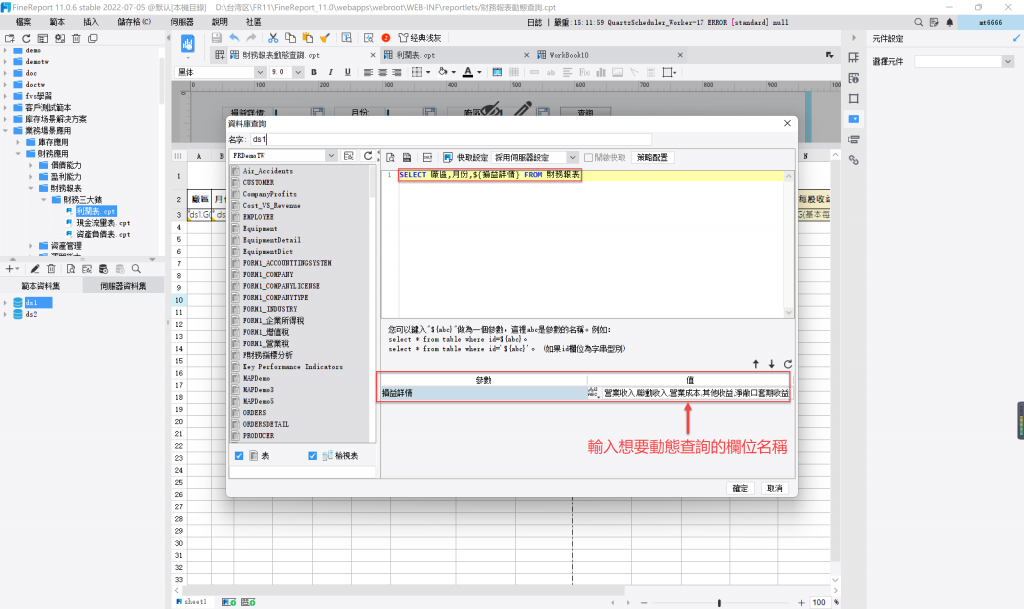1024x609 pixels.
Task: Collapse the 財務報表 folder in file tree
Action: [x=31, y=188]
